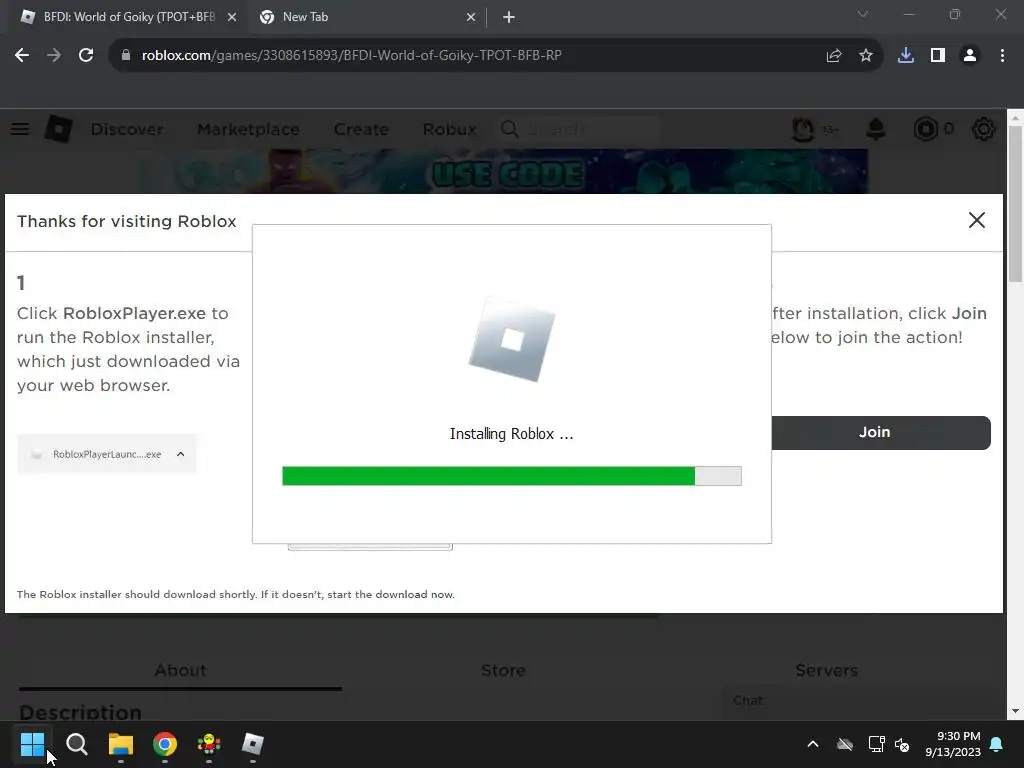Go back with the browser back arrow

coord(22,56)
